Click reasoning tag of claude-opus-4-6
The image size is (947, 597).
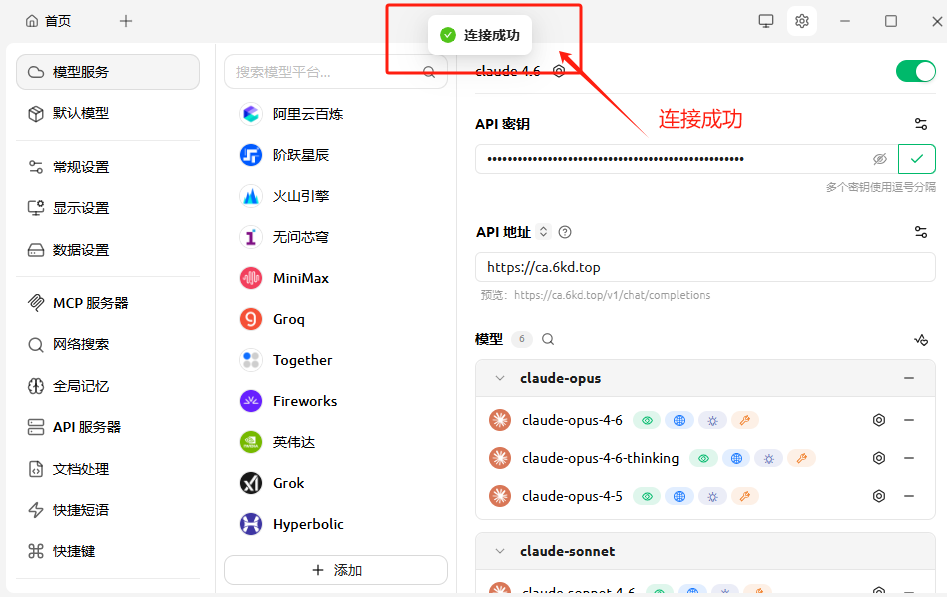point(712,421)
